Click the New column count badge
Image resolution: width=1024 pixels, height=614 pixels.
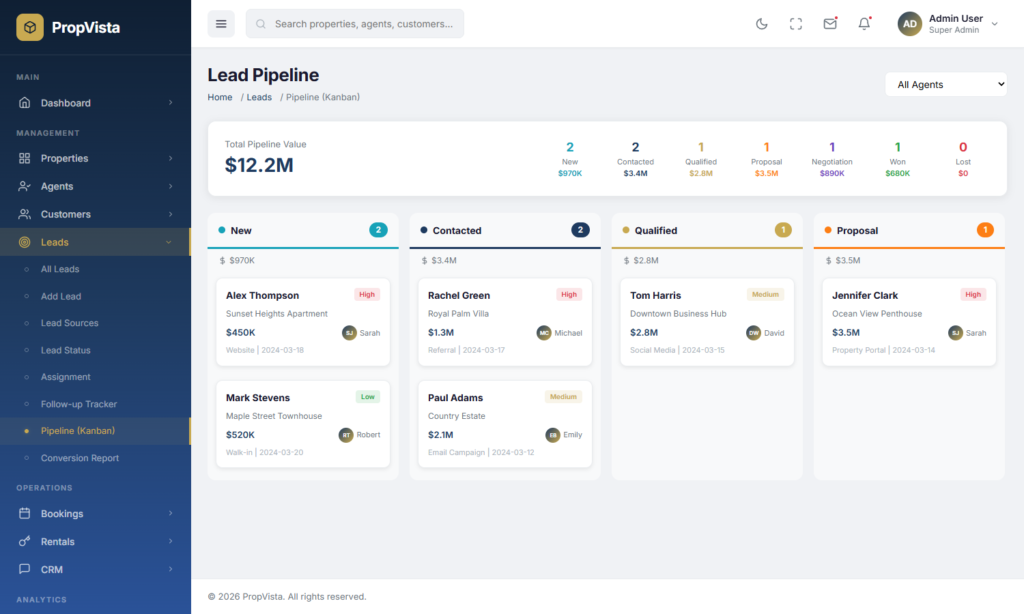(378, 230)
